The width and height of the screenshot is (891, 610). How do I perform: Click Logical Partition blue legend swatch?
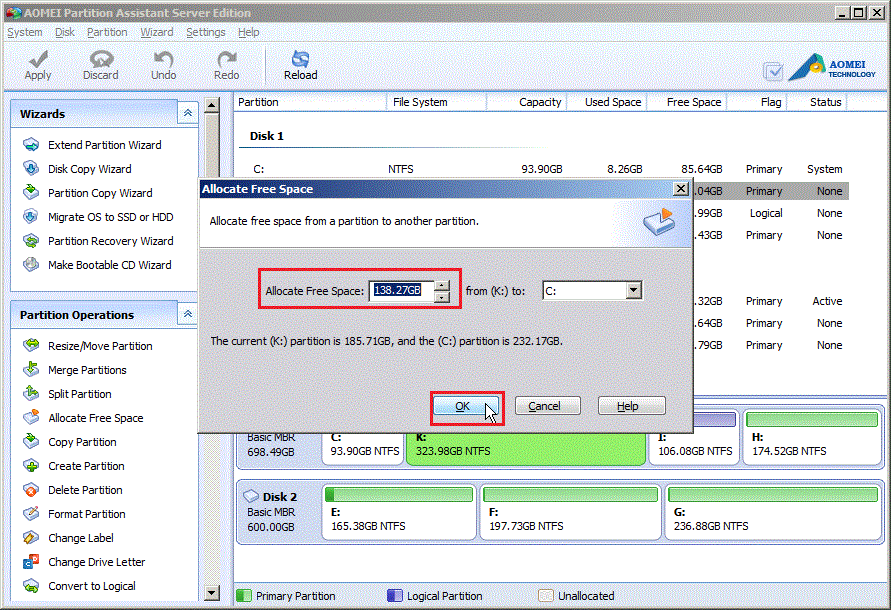[x=394, y=595]
